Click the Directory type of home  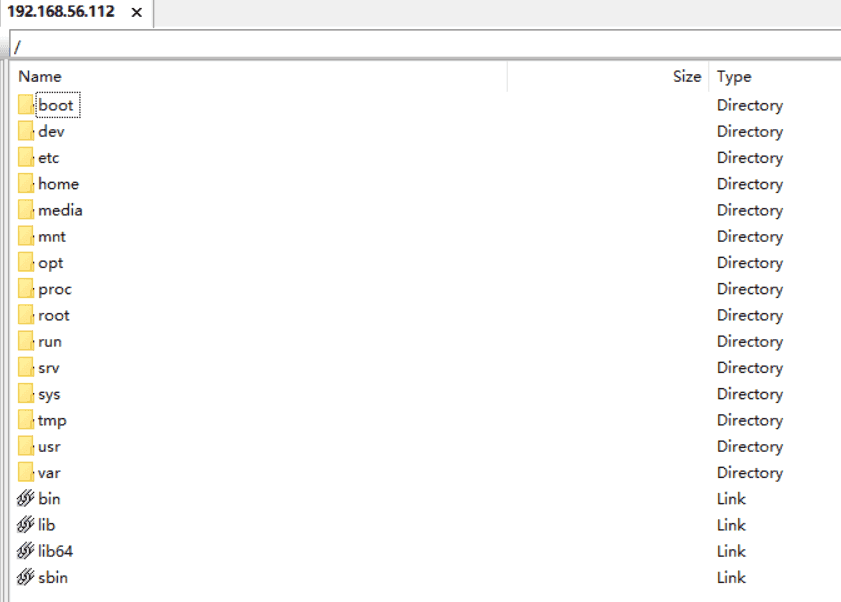pos(750,185)
